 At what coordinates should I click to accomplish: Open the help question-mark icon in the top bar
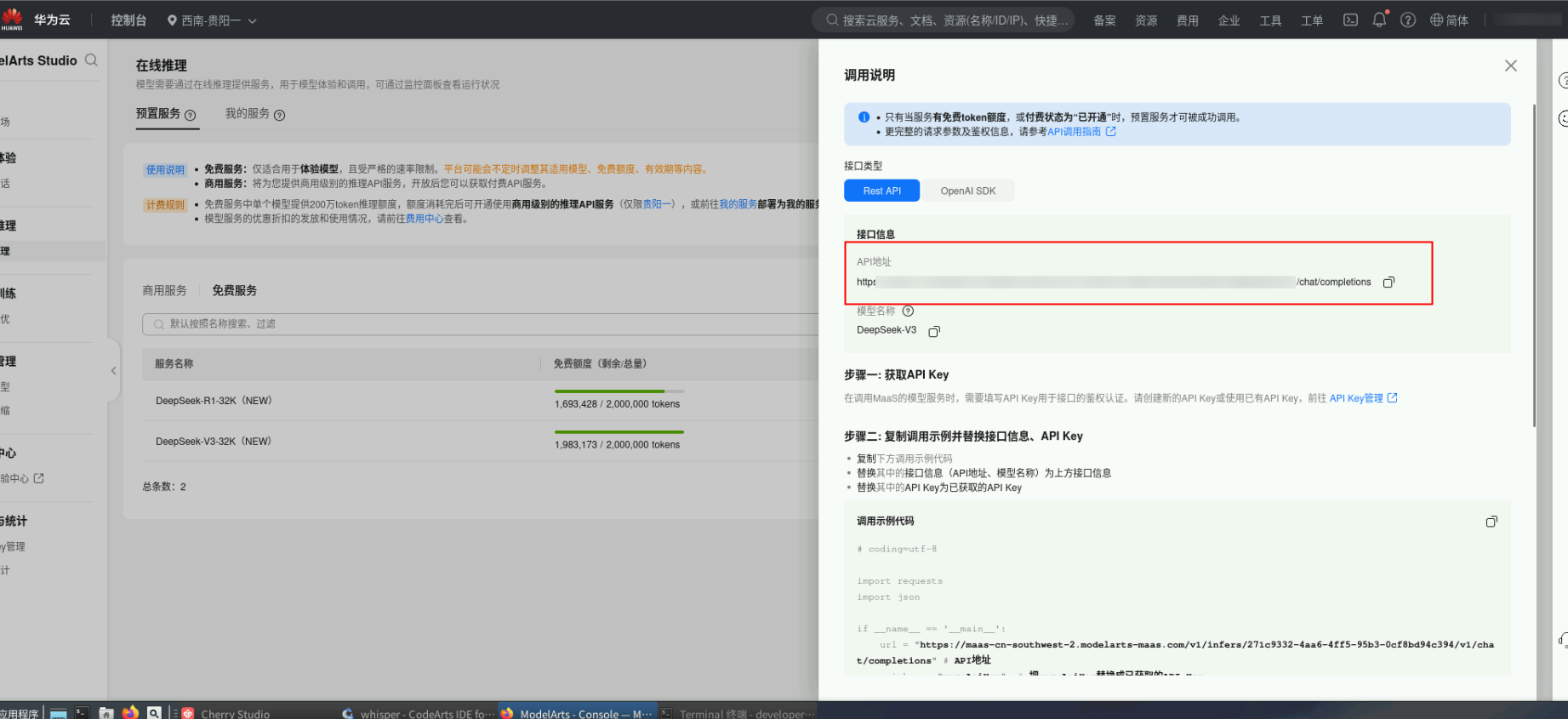coord(1408,20)
